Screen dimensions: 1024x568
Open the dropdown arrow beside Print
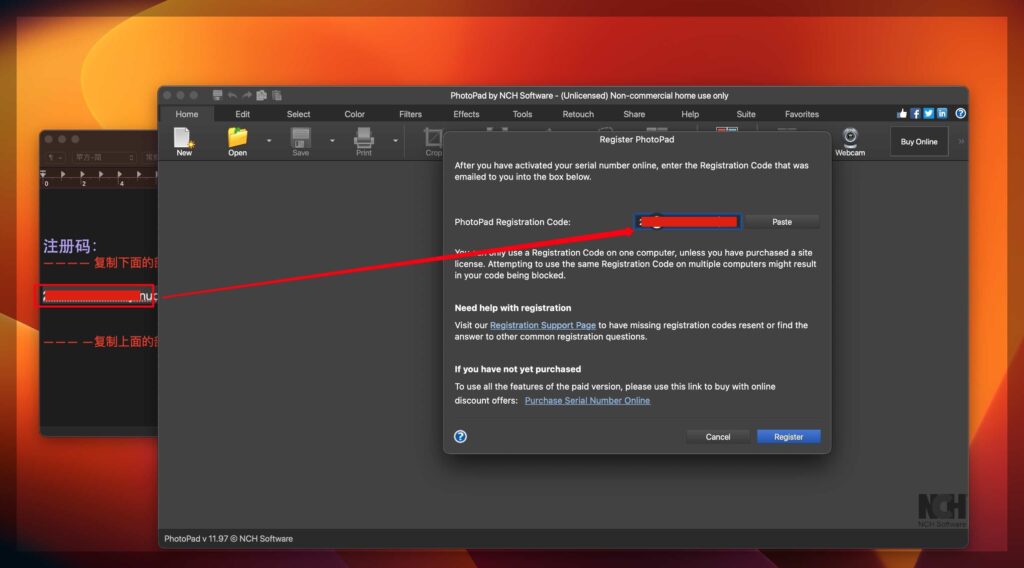pos(395,140)
